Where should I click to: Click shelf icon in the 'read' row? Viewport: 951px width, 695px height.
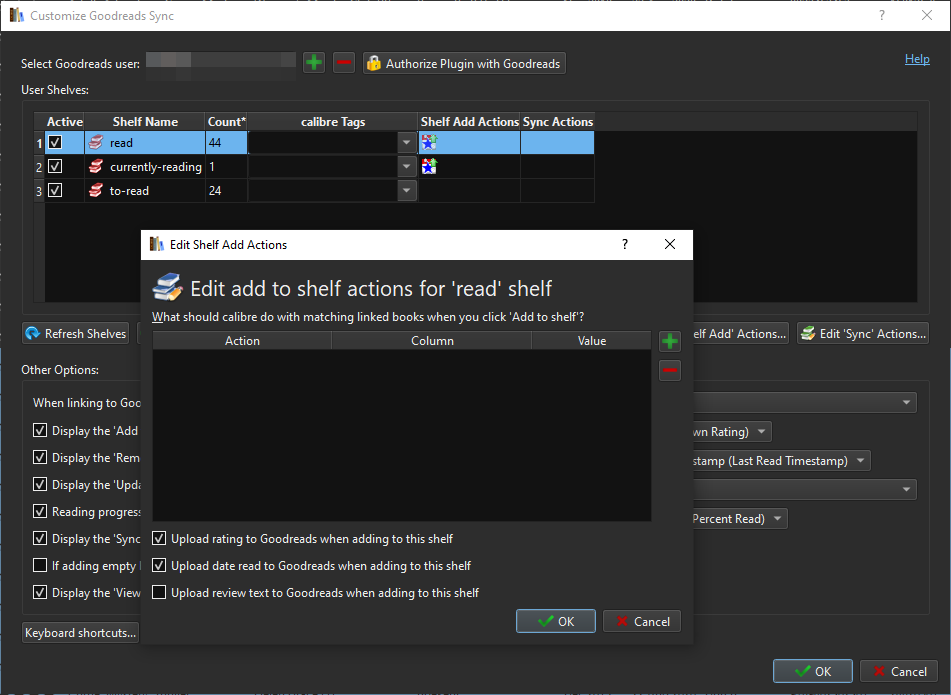pyautogui.click(x=96, y=143)
